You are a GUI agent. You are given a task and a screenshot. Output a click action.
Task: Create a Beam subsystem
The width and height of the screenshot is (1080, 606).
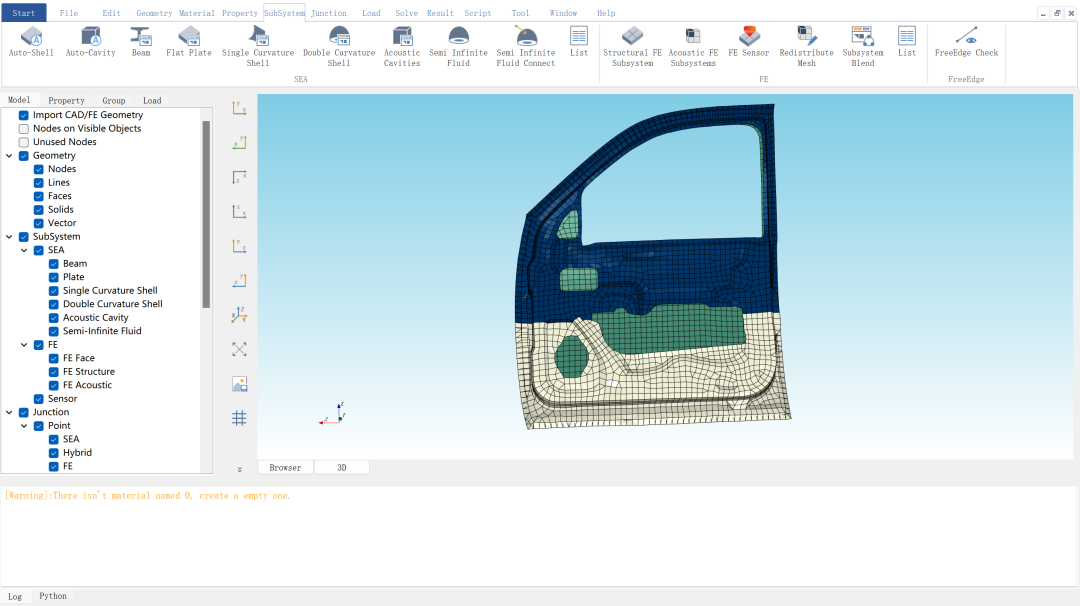click(141, 41)
